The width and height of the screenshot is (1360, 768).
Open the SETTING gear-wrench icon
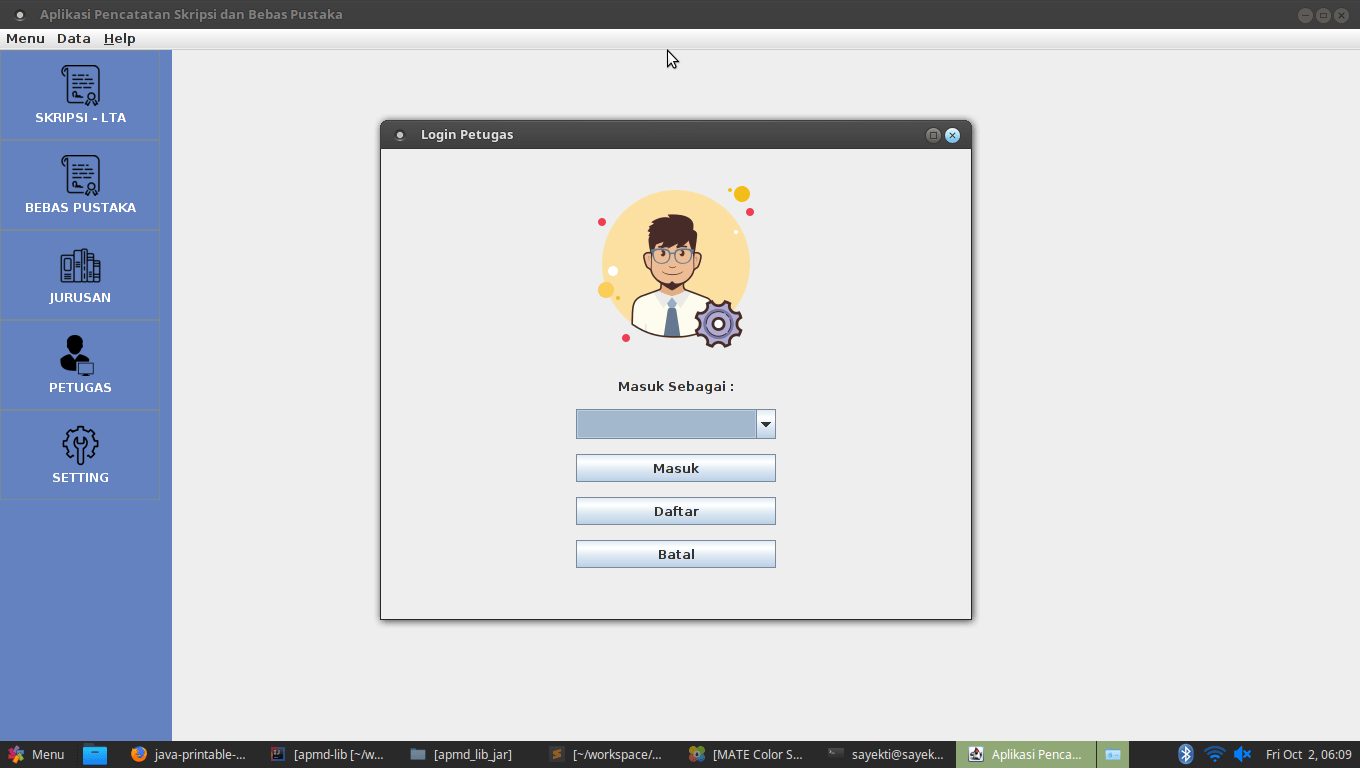(80, 446)
